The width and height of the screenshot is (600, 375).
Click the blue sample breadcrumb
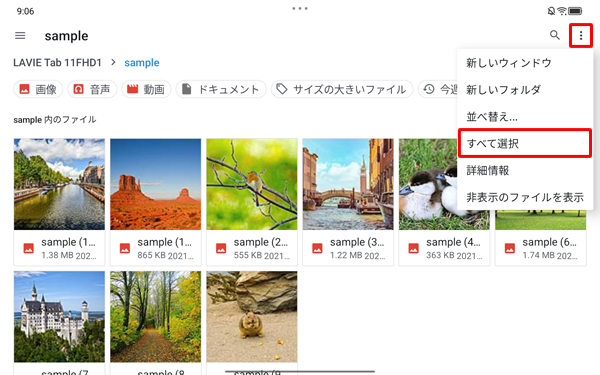pos(142,62)
